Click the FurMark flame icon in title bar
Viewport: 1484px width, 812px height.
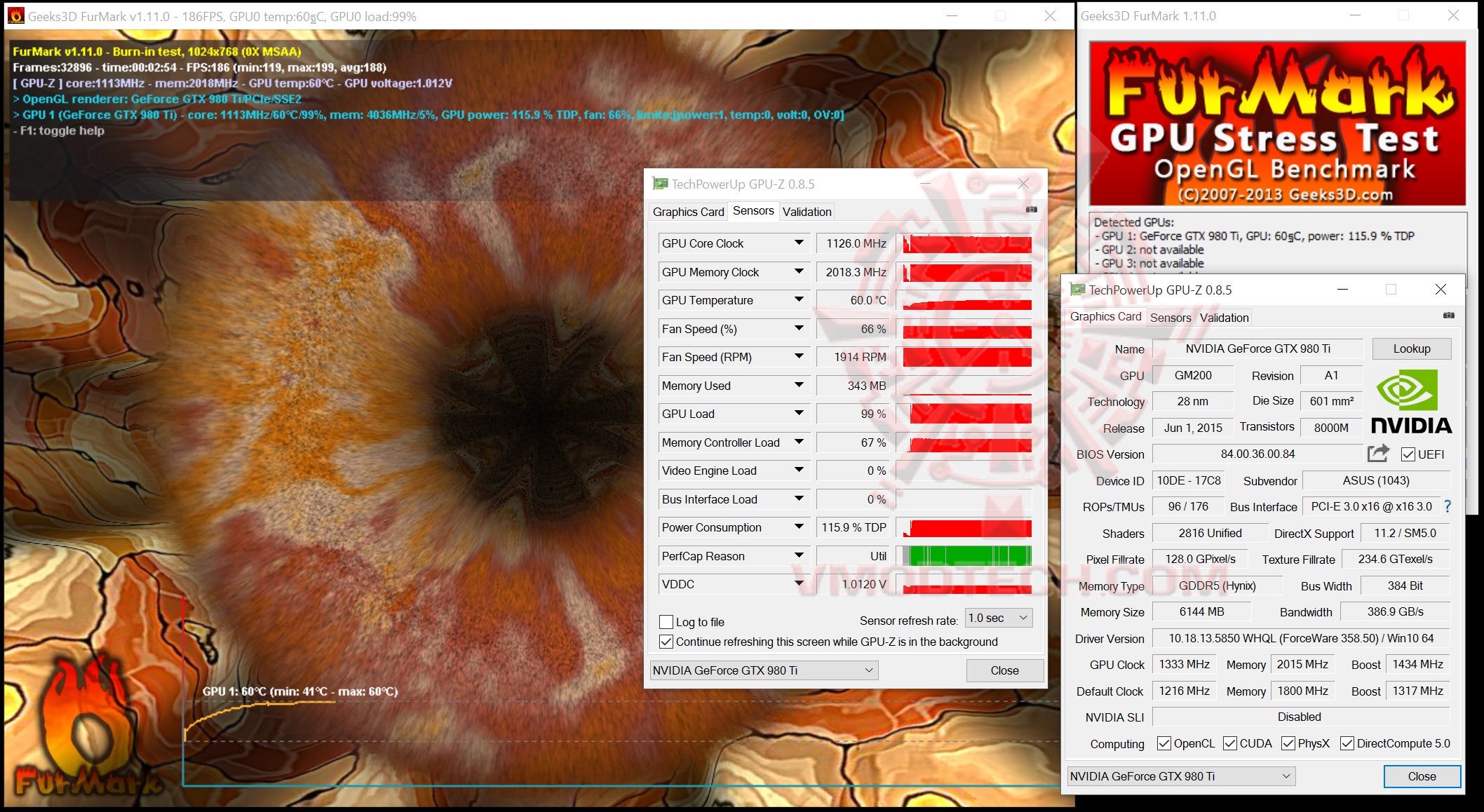tap(15, 15)
